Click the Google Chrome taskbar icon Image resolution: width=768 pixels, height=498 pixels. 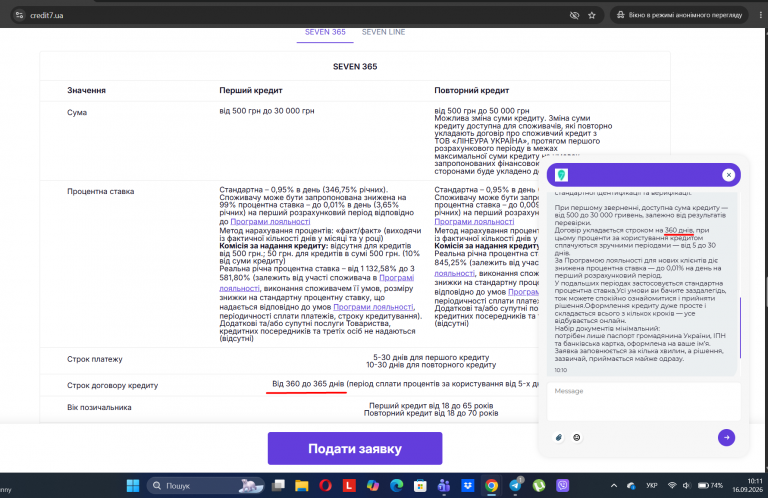491,486
